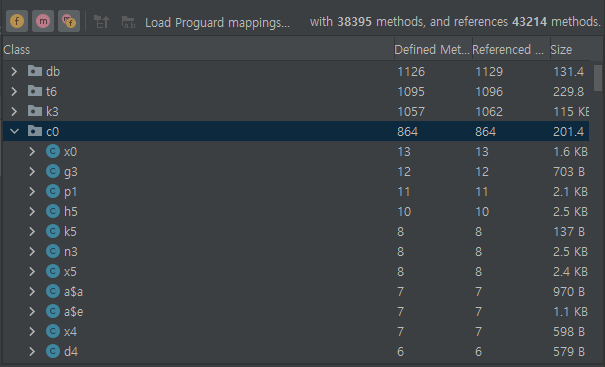This screenshot has width=605, height=367.
Task: Select the x0 class name
Action: point(71,152)
